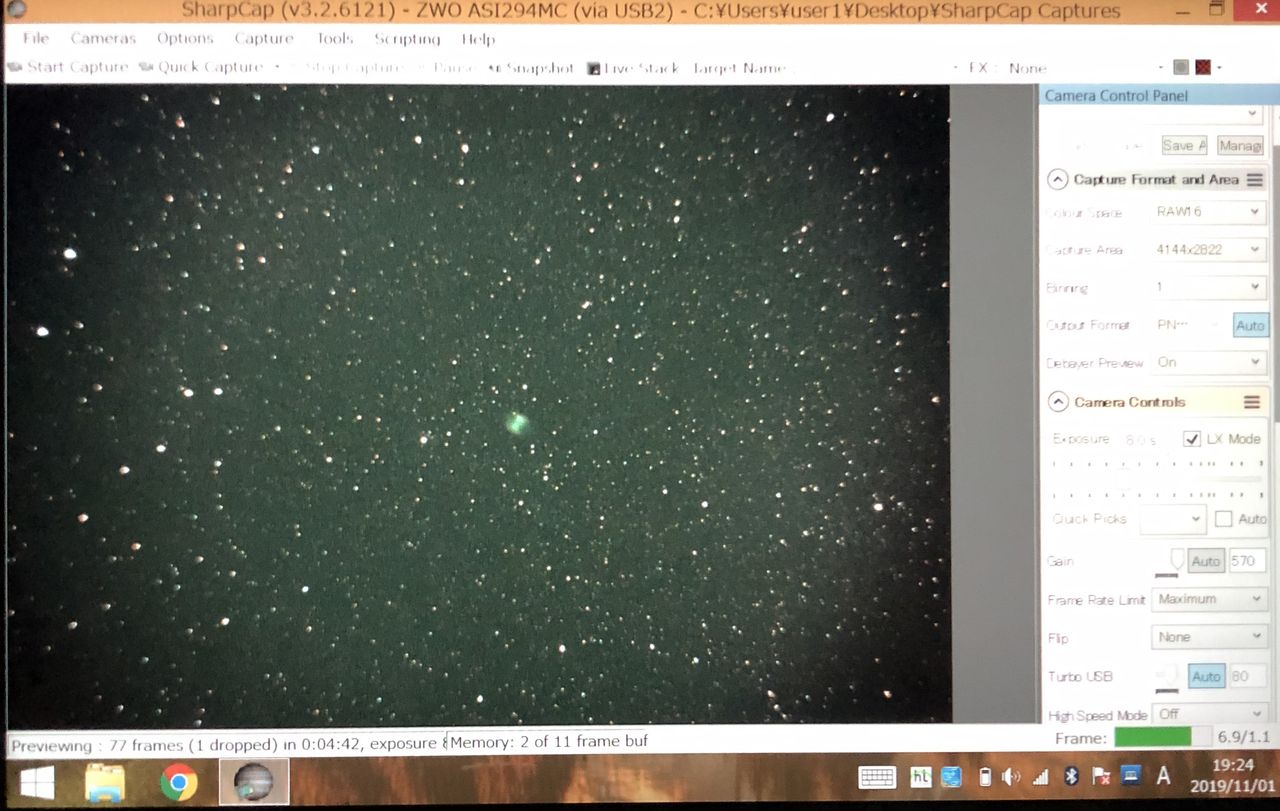Click the Pause toolbar button
The image size is (1280, 811).
click(x=446, y=68)
